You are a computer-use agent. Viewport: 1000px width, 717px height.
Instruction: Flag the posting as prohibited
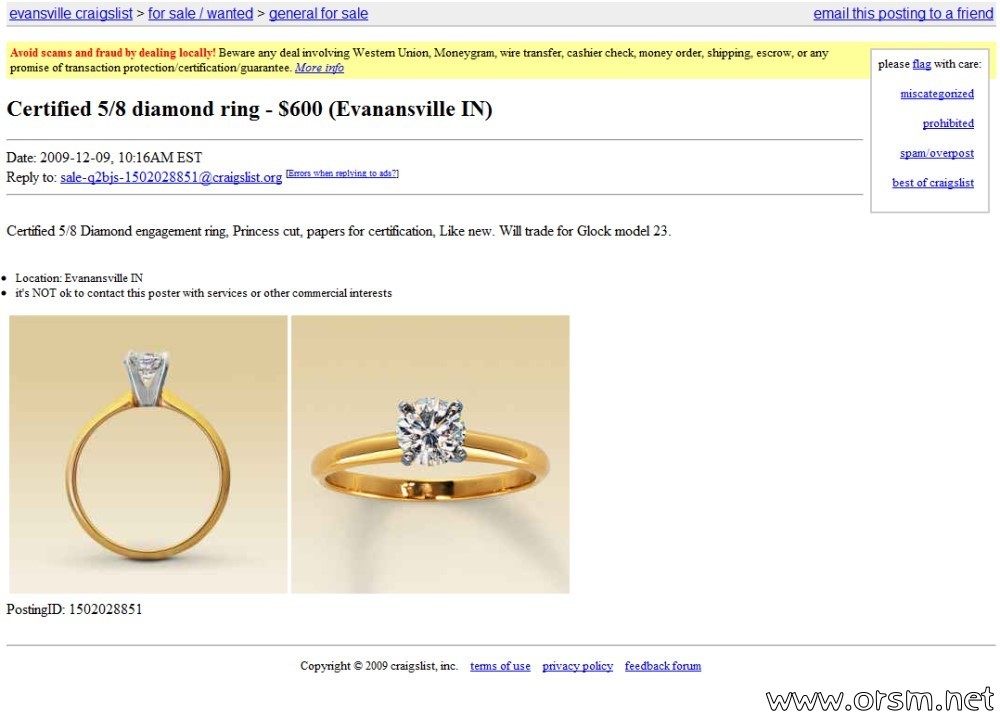(x=948, y=123)
